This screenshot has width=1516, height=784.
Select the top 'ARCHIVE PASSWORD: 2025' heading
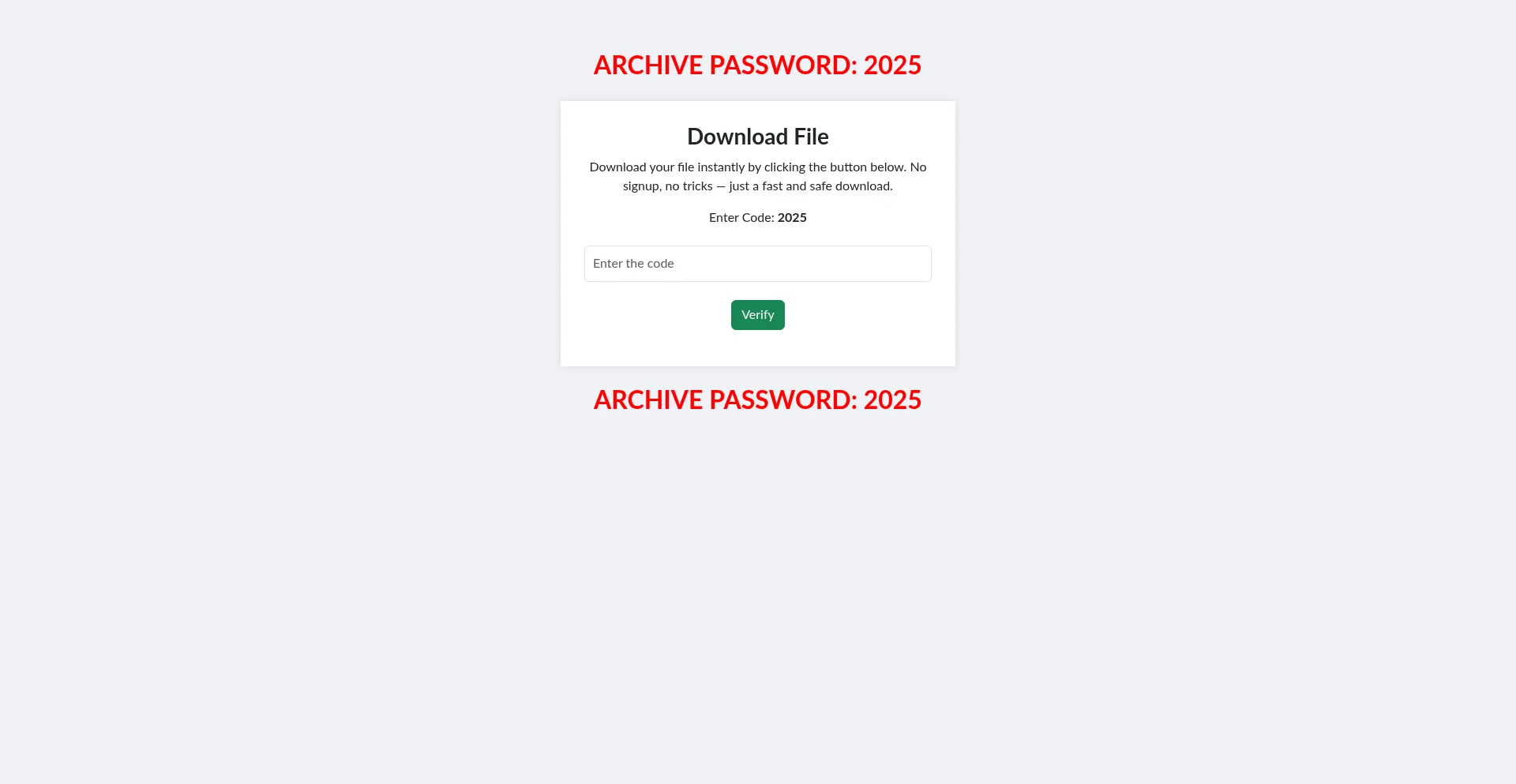tap(757, 65)
